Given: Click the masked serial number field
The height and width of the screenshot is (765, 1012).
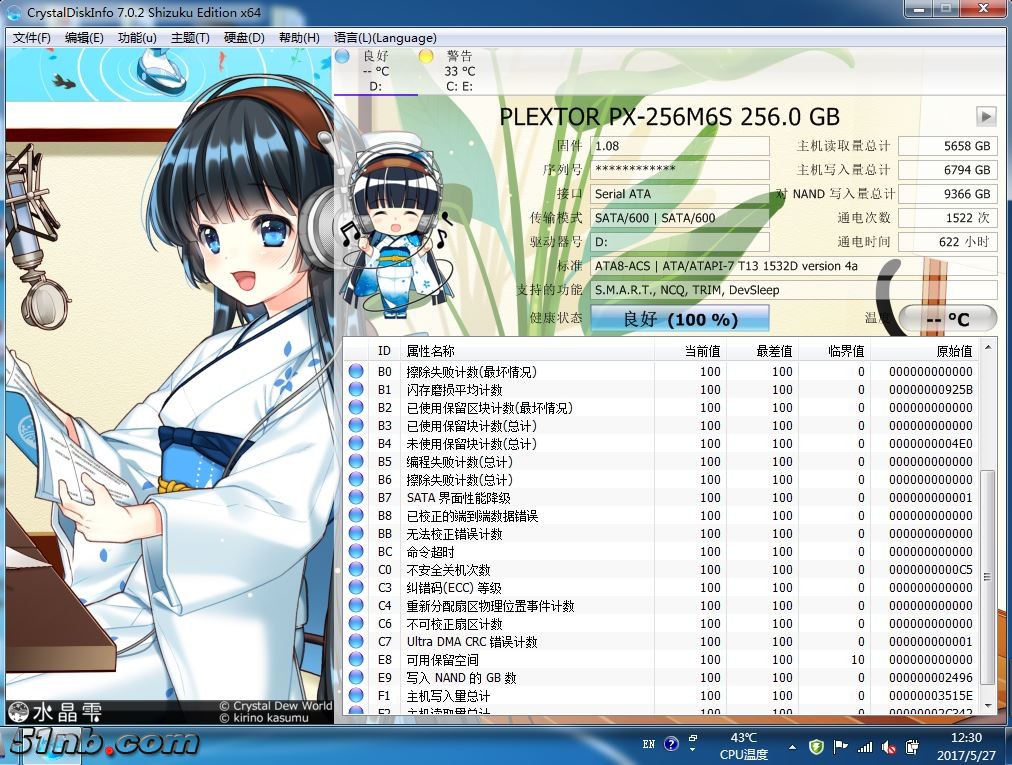Looking at the screenshot, I should point(680,170).
